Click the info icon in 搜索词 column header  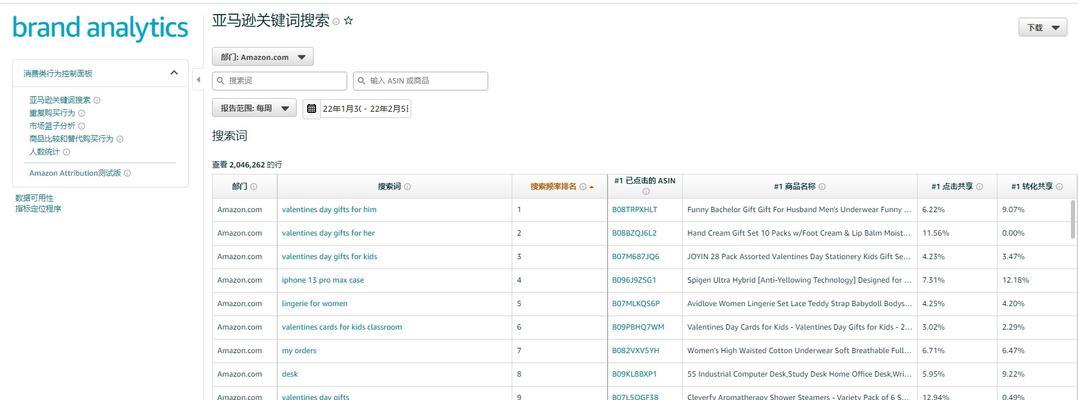tap(407, 187)
